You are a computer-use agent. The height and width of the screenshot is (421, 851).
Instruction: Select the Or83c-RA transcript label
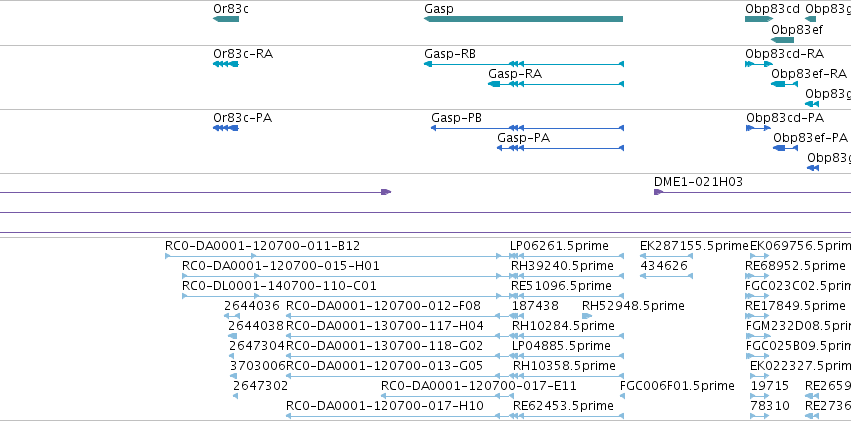click(243, 54)
